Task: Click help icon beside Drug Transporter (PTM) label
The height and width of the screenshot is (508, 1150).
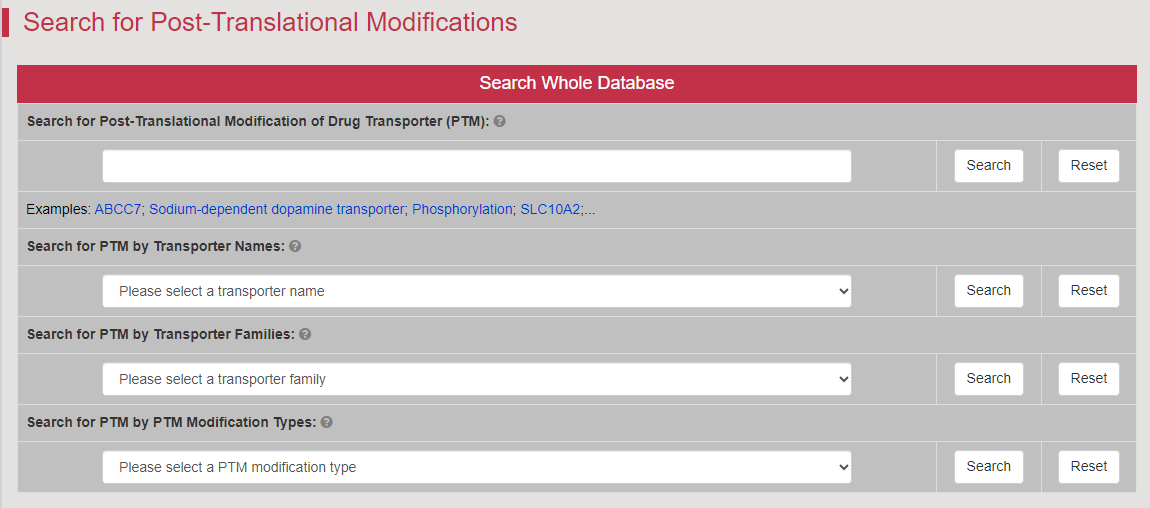Action: pos(499,122)
